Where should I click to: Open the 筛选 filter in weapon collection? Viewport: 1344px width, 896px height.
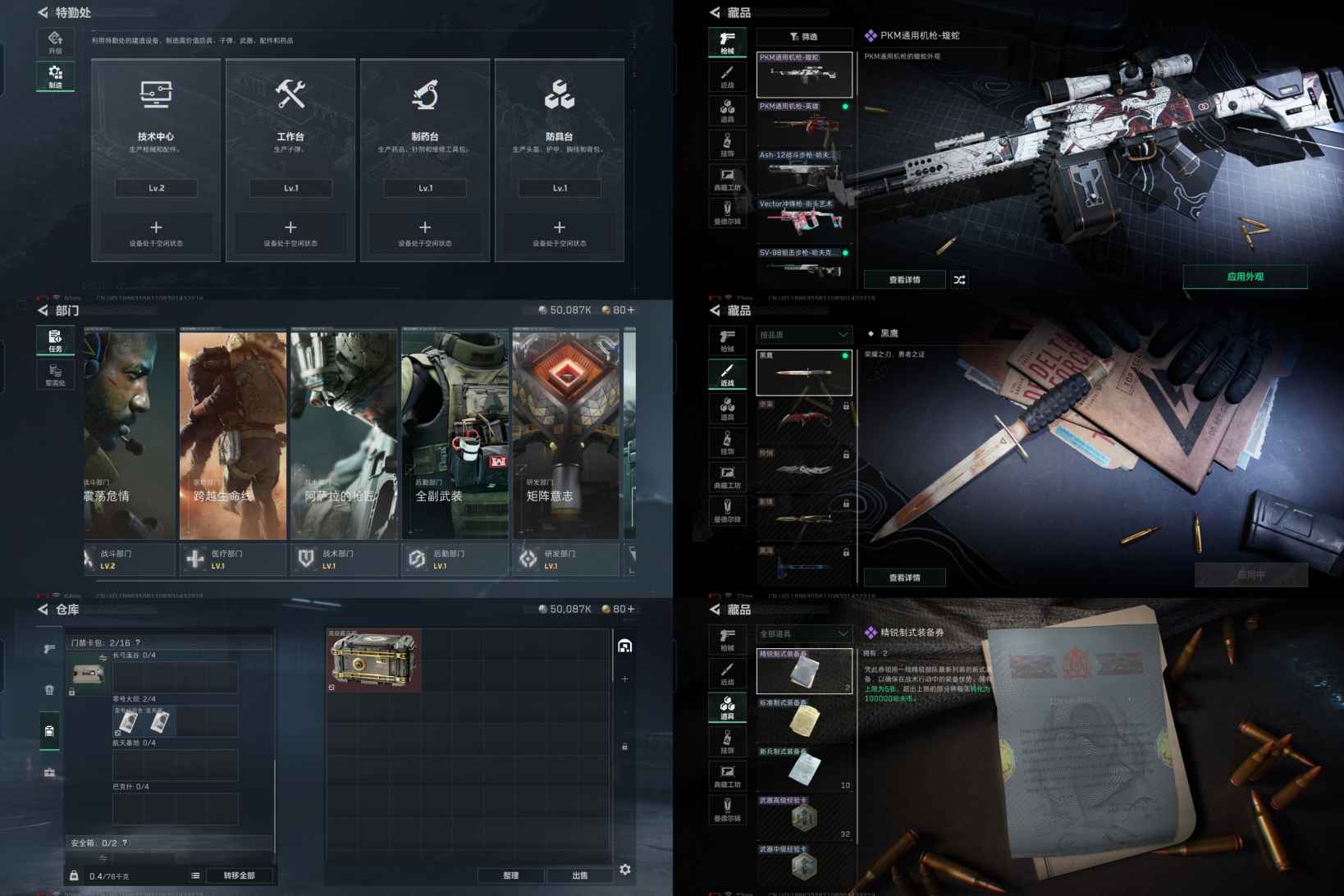click(804, 37)
